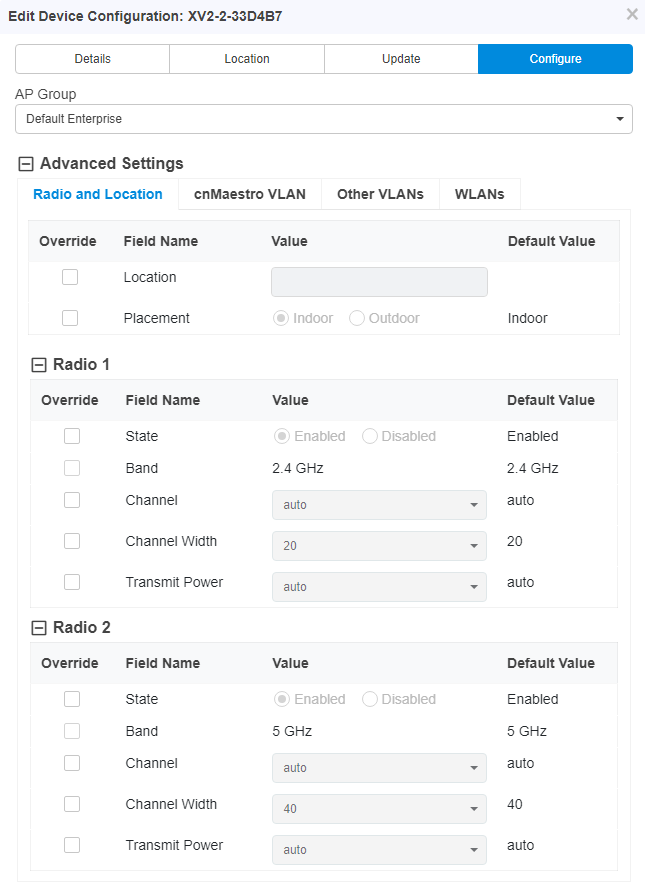Tick override for Radio 1 Channel
The height and width of the screenshot is (891, 645).
coord(72,500)
